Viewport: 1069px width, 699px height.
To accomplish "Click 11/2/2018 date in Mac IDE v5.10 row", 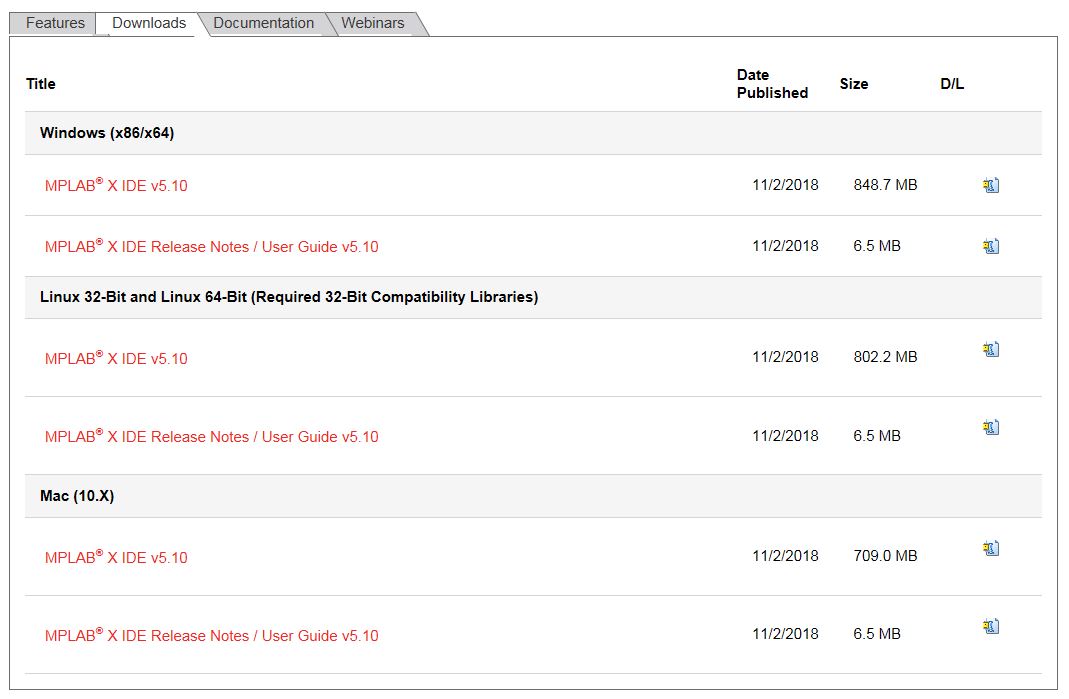I will [785, 556].
